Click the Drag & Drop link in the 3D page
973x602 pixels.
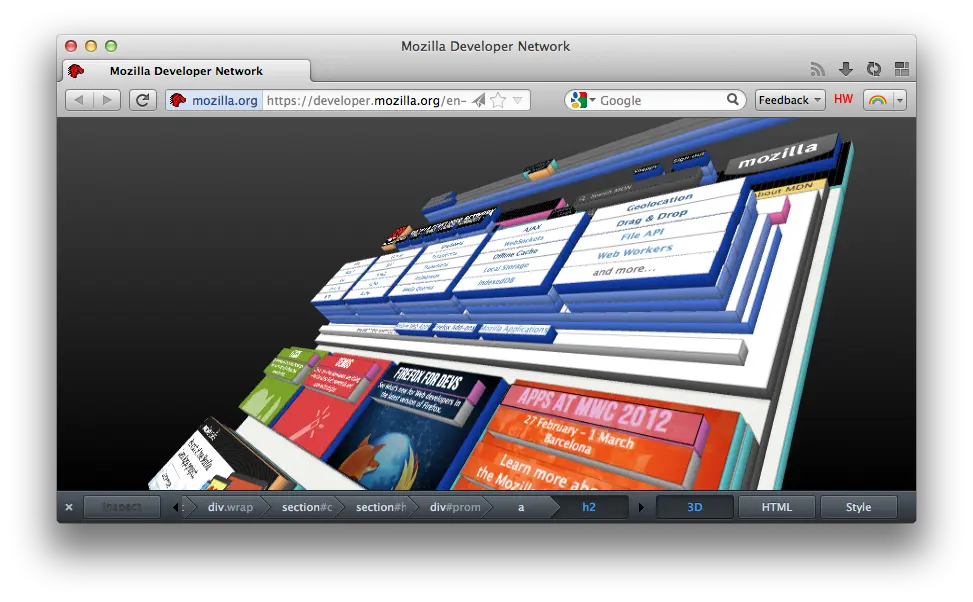click(652, 218)
